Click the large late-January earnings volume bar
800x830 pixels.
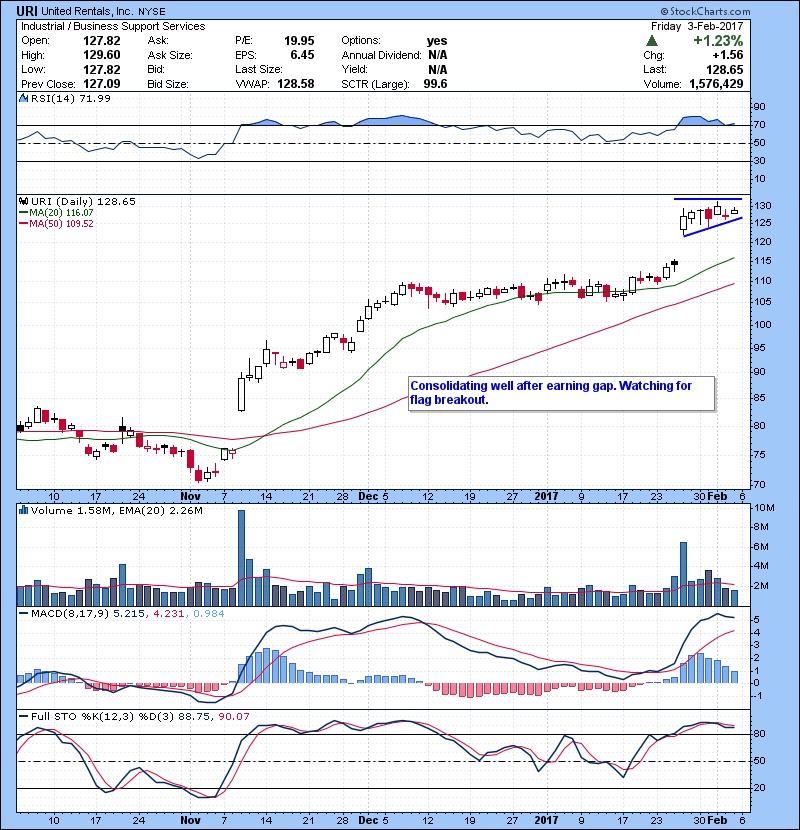683,574
